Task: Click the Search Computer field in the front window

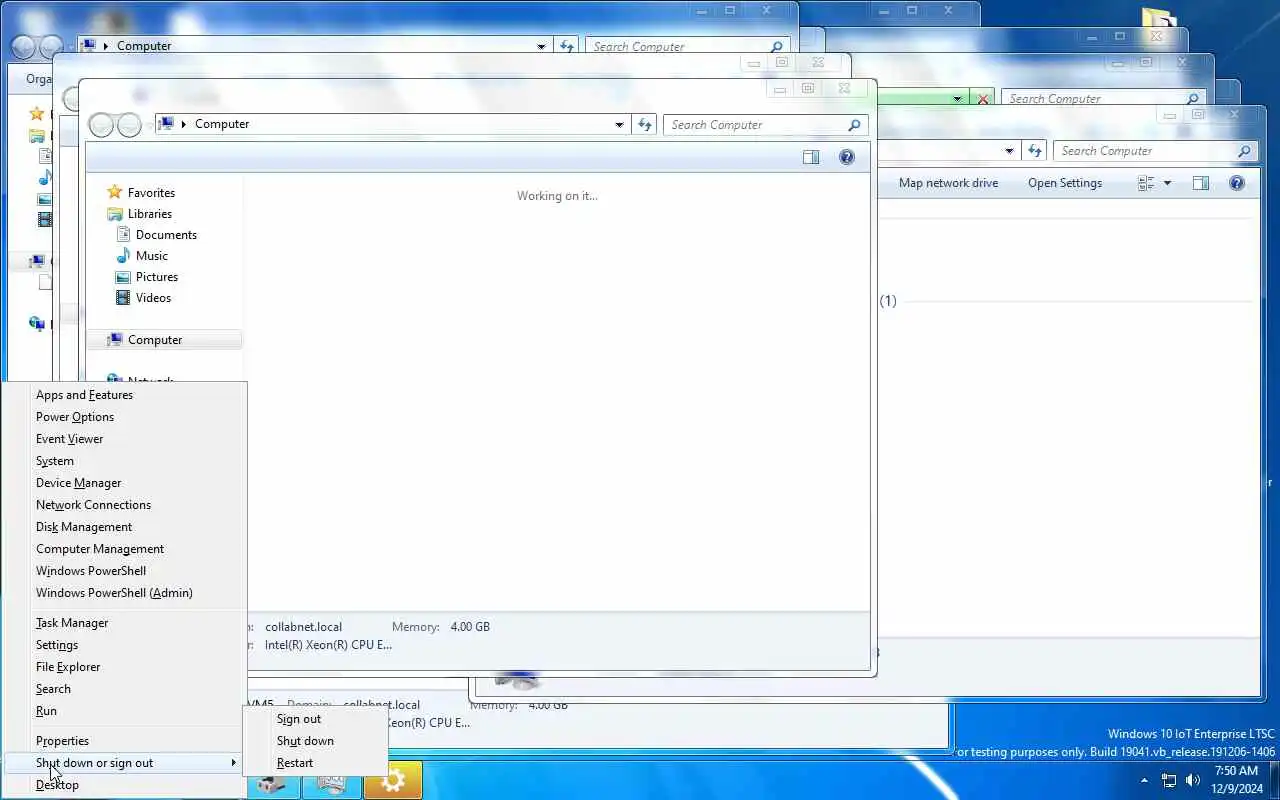Action: [x=765, y=125]
